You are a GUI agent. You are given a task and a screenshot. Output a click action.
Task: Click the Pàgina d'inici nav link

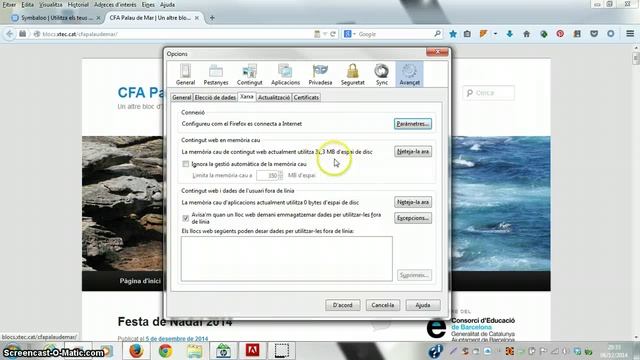point(140,281)
